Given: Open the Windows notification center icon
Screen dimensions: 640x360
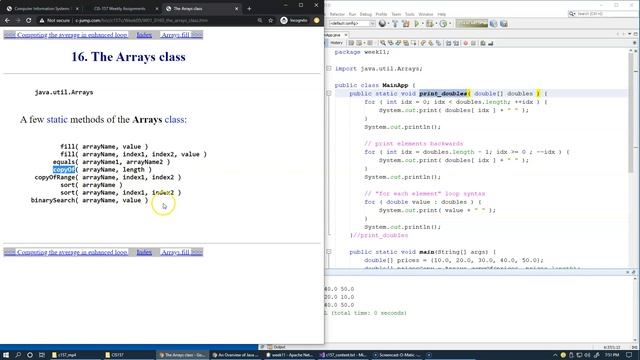Looking at the screenshot, I should [629, 355].
